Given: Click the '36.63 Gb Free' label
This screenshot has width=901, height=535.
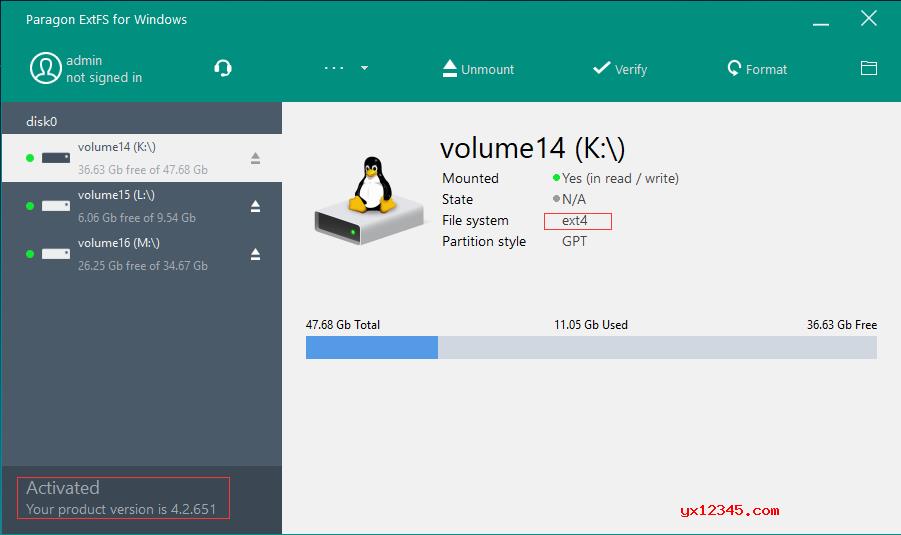Looking at the screenshot, I should pos(842,325).
